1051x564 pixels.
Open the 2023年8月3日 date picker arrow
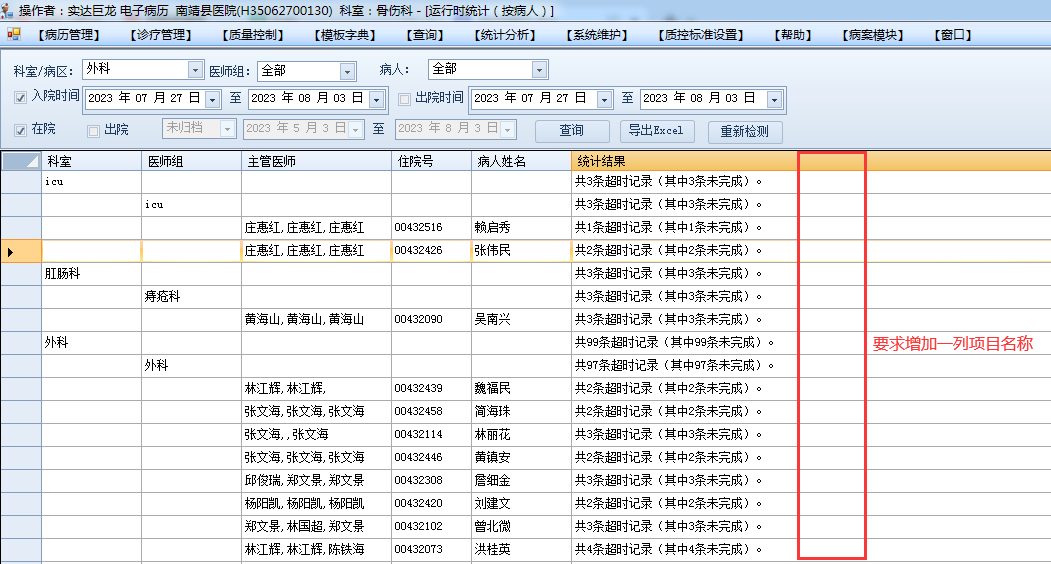(x=507, y=129)
